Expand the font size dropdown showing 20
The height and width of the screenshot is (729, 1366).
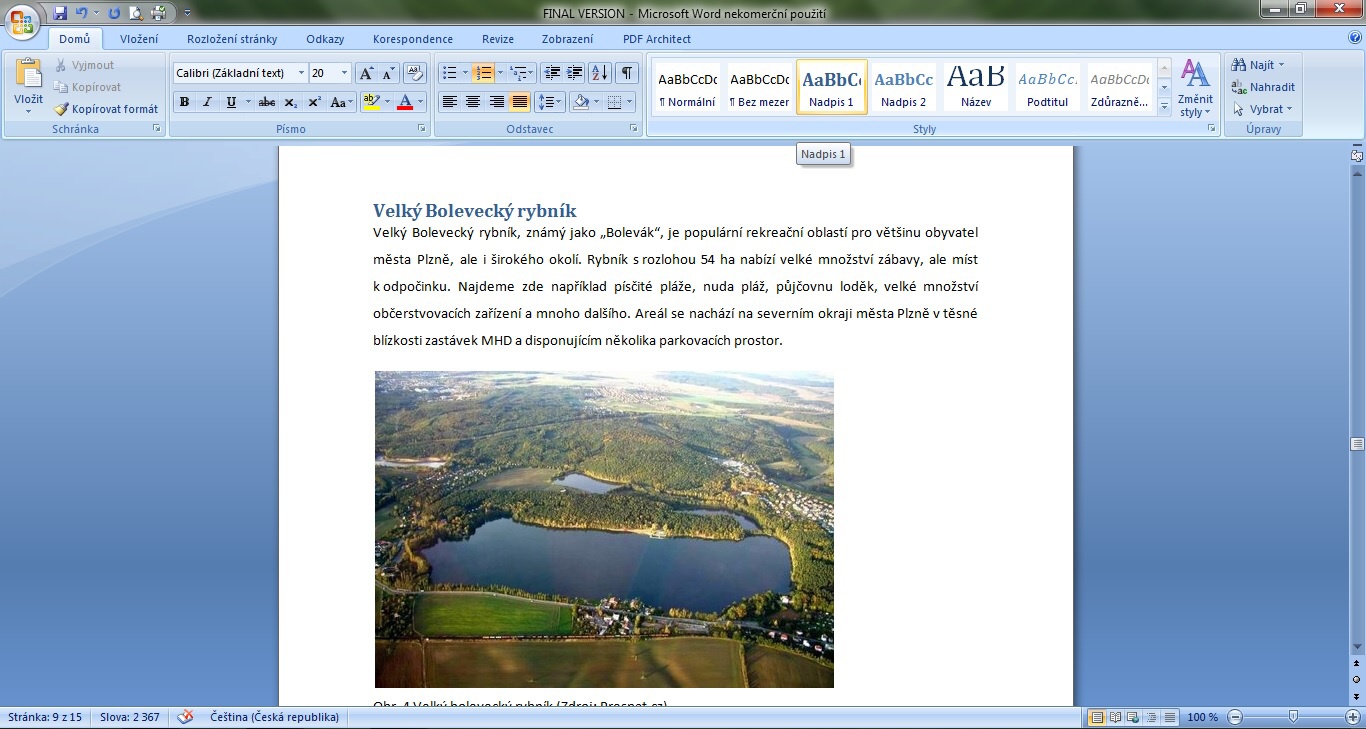tap(345, 73)
